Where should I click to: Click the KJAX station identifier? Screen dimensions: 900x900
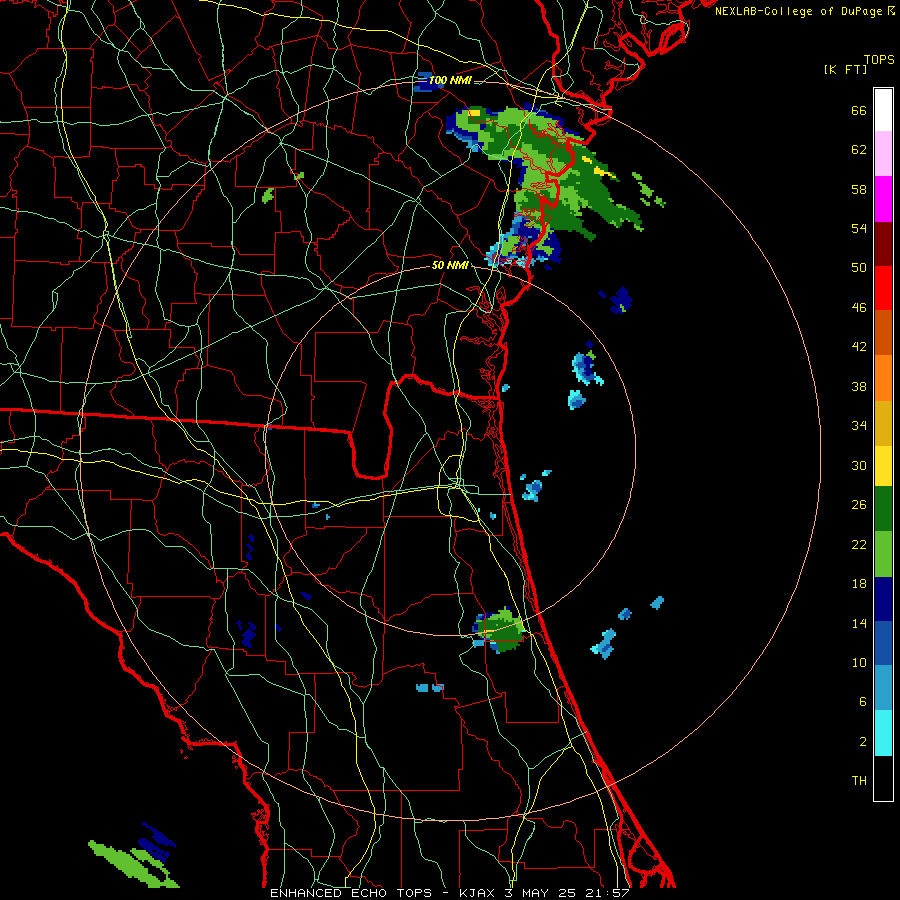pyautogui.click(x=479, y=893)
